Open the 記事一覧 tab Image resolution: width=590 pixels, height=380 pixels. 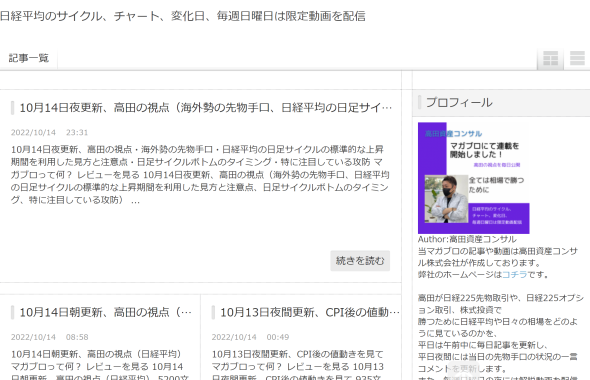(x=29, y=58)
